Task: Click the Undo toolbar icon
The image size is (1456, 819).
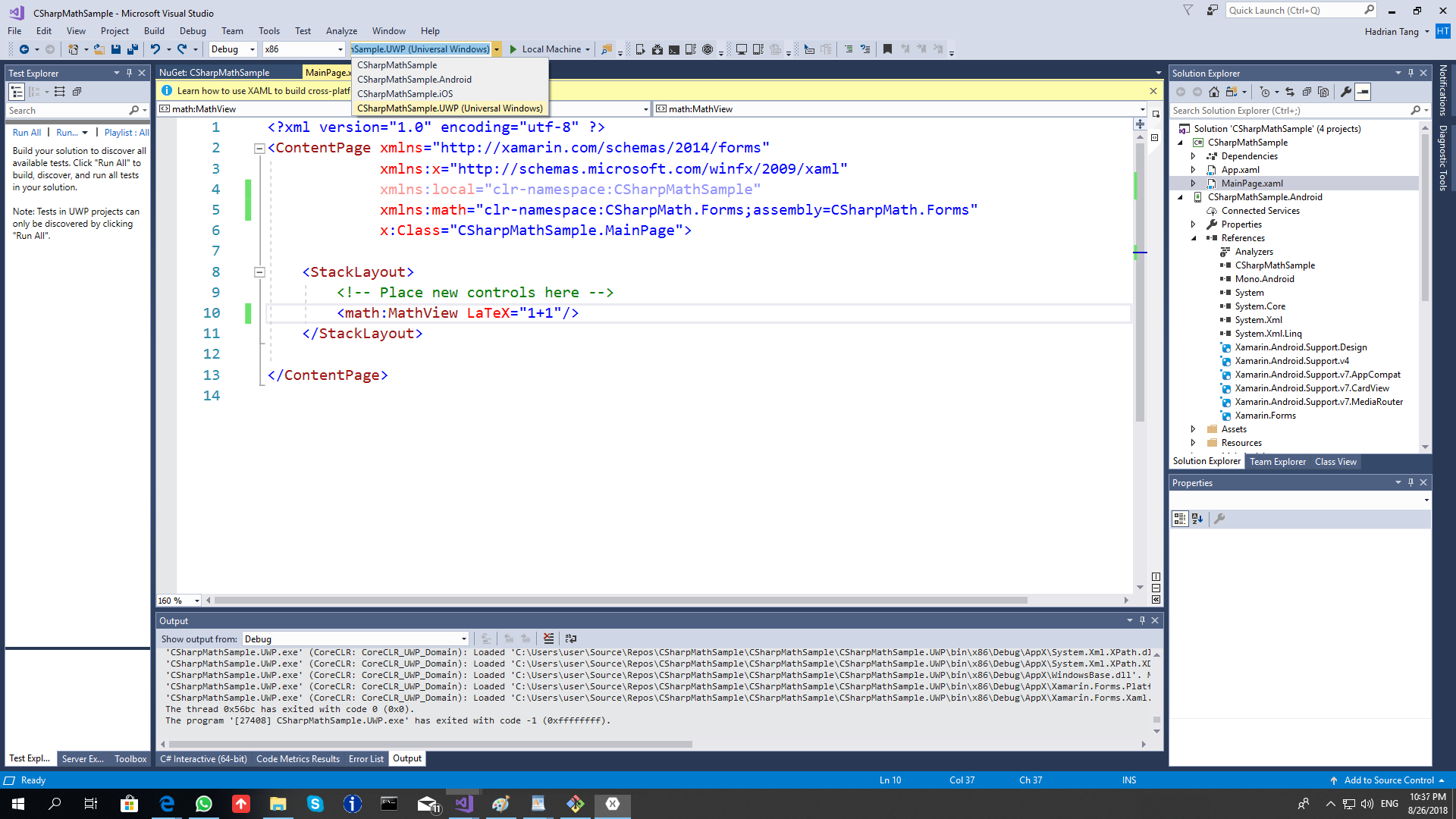Action: tap(155, 49)
